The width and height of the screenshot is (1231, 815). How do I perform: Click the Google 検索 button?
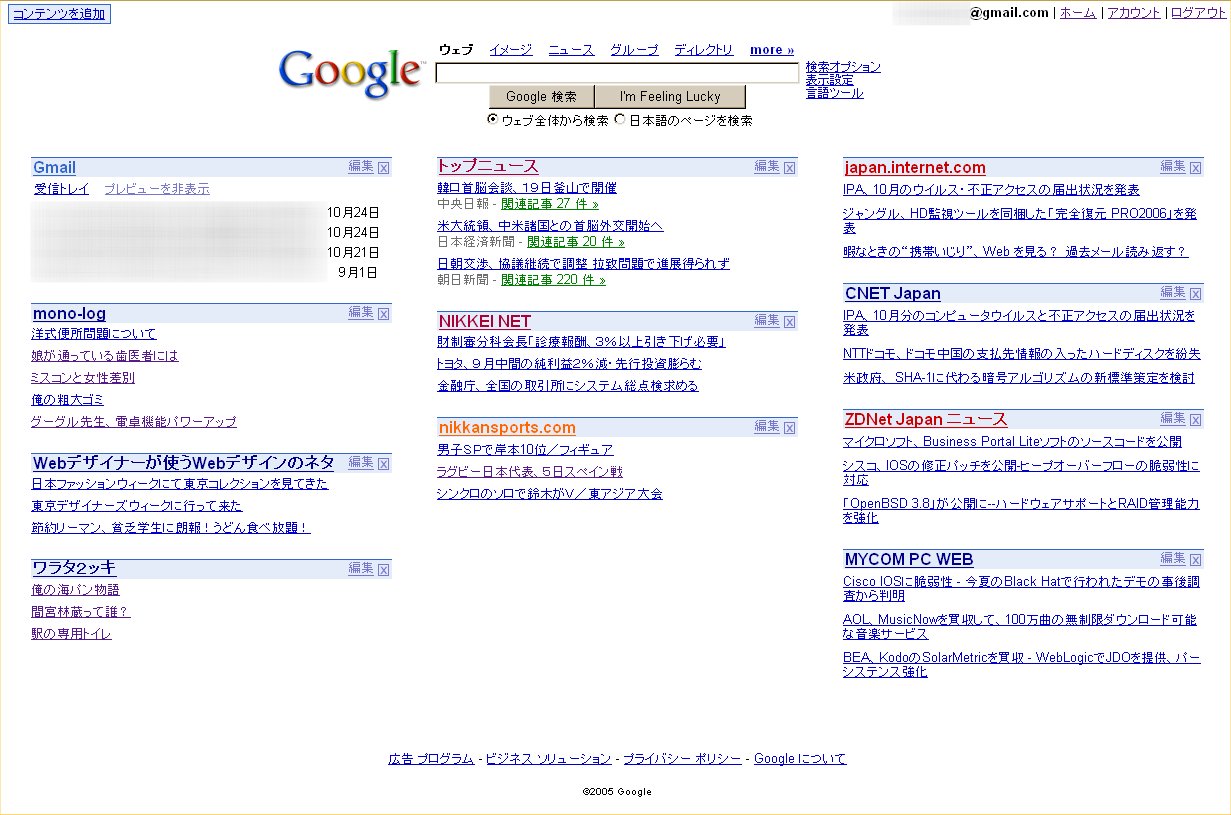coord(541,97)
